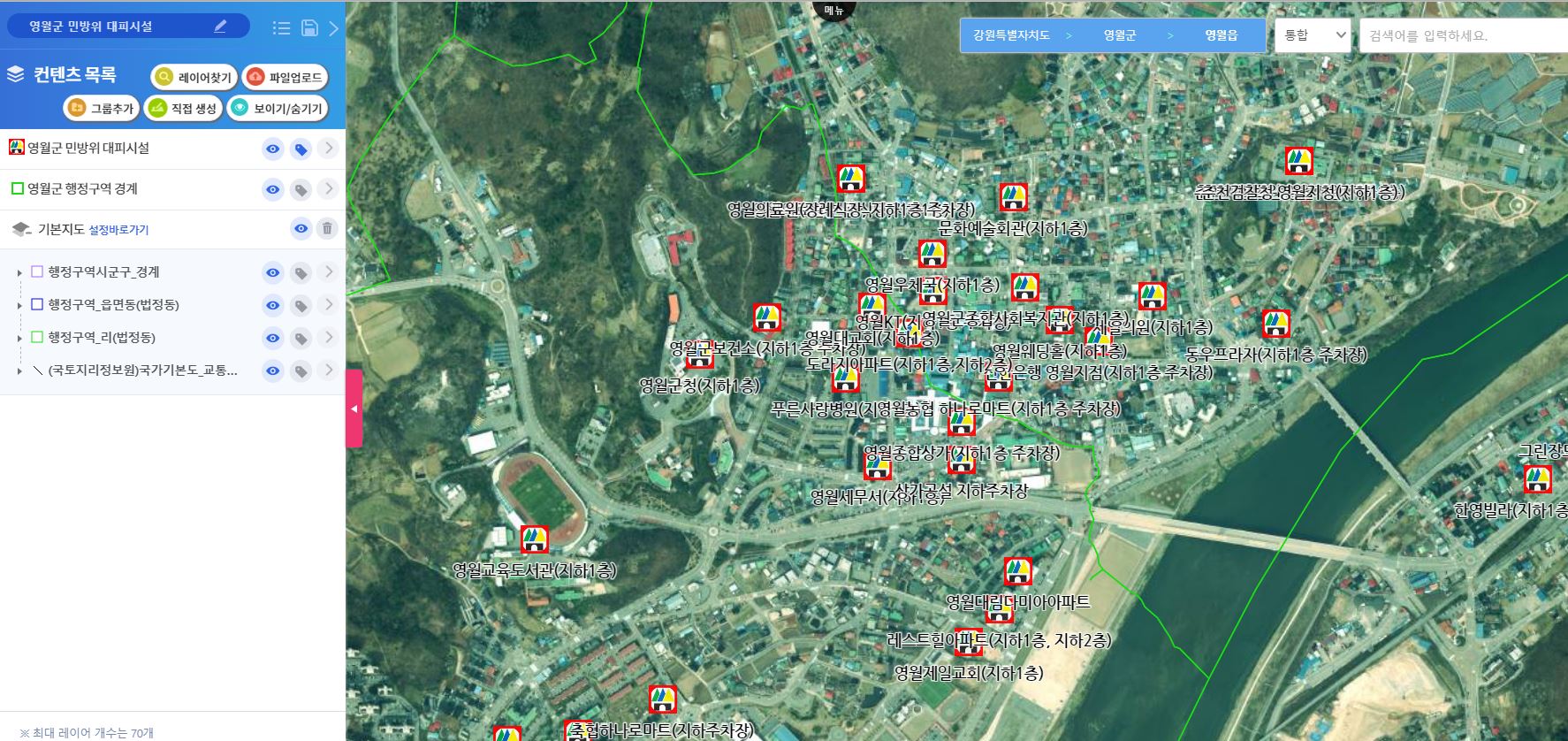Delete the 기본지도 layer with the trash icon
The height and width of the screenshot is (741, 1568).
[x=327, y=229]
